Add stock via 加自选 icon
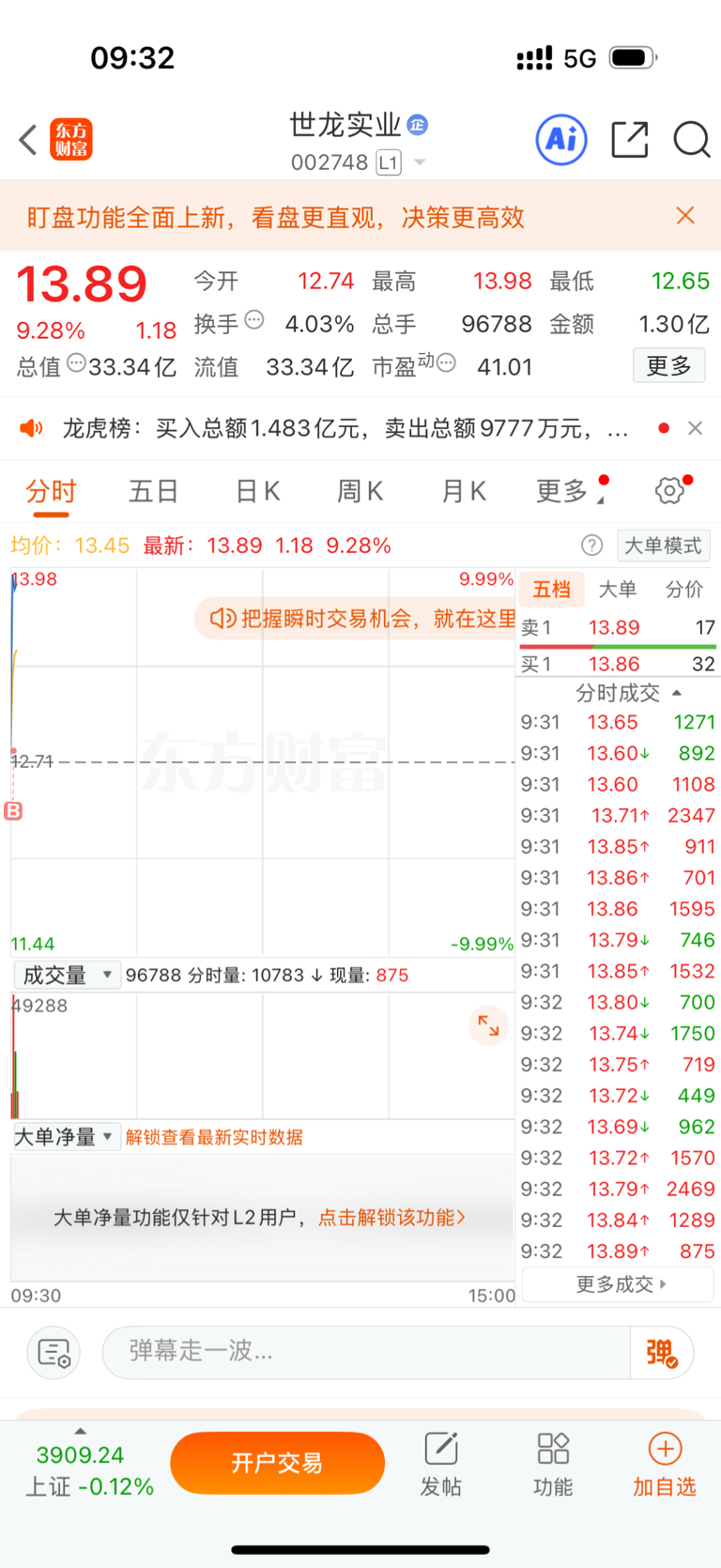The image size is (721, 1568). click(665, 1465)
